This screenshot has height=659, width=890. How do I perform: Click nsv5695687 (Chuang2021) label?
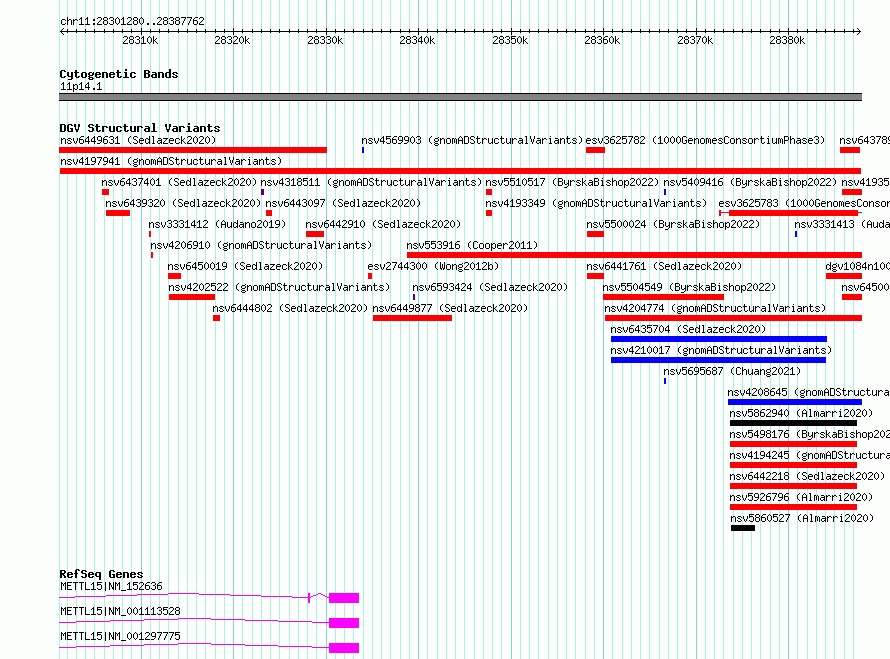pos(732,371)
